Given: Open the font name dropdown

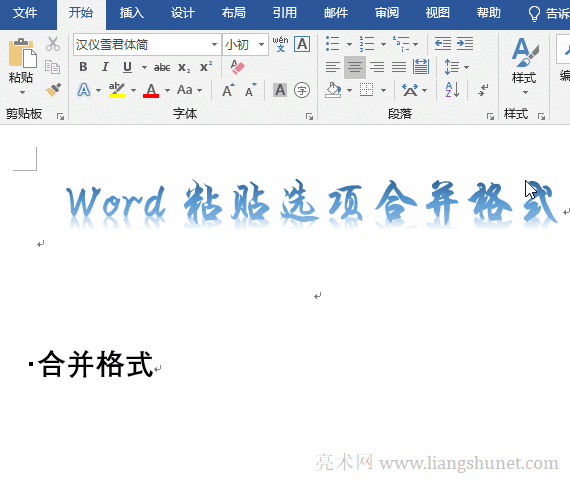Looking at the screenshot, I should click(214, 44).
